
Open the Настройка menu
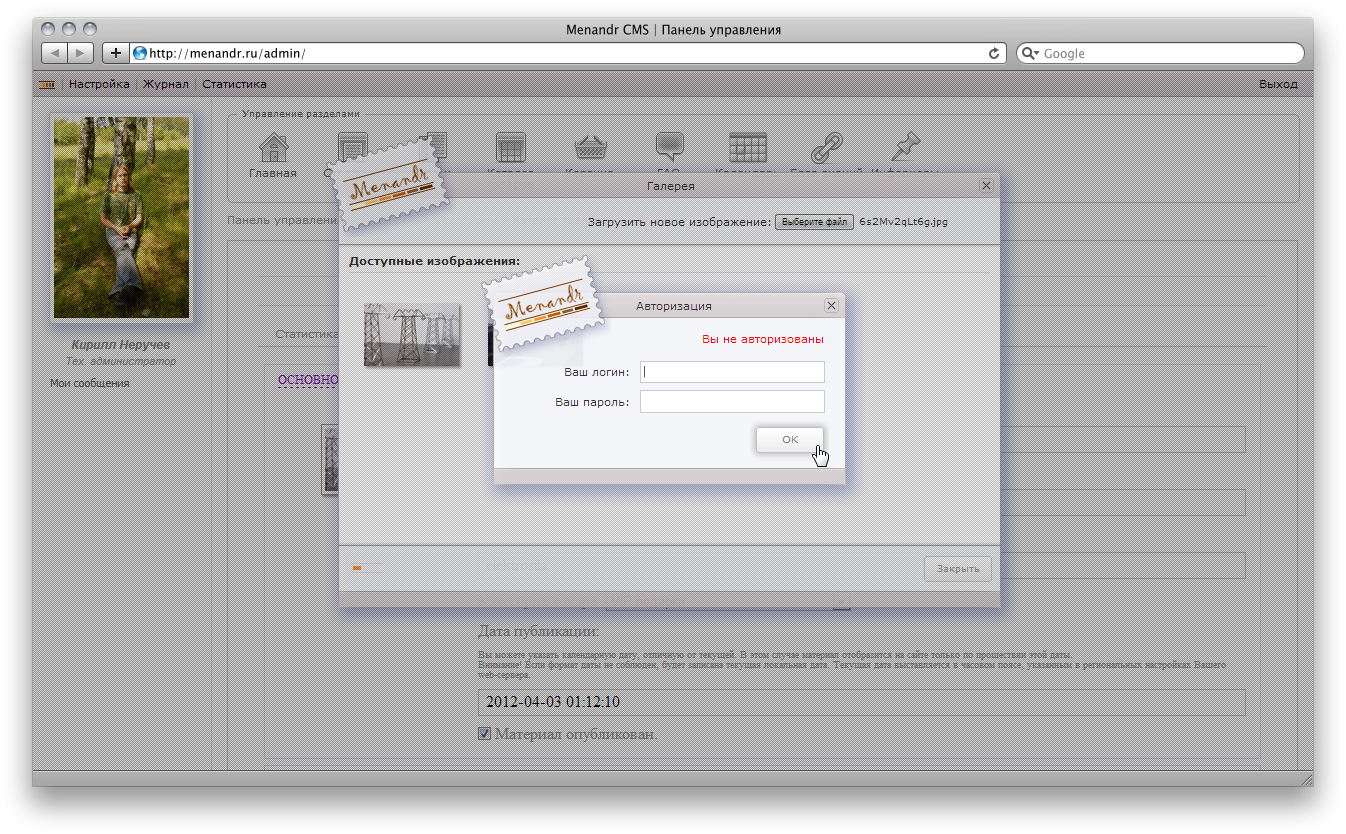[x=99, y=84]
